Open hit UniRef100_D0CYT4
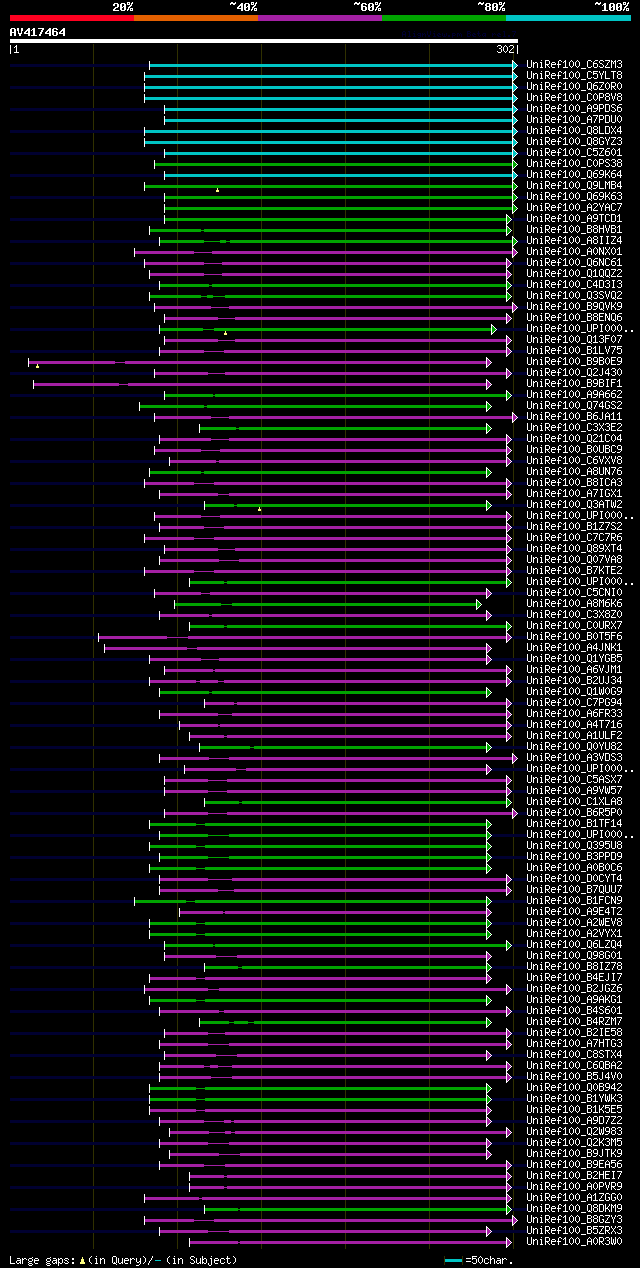 (574, 878)
